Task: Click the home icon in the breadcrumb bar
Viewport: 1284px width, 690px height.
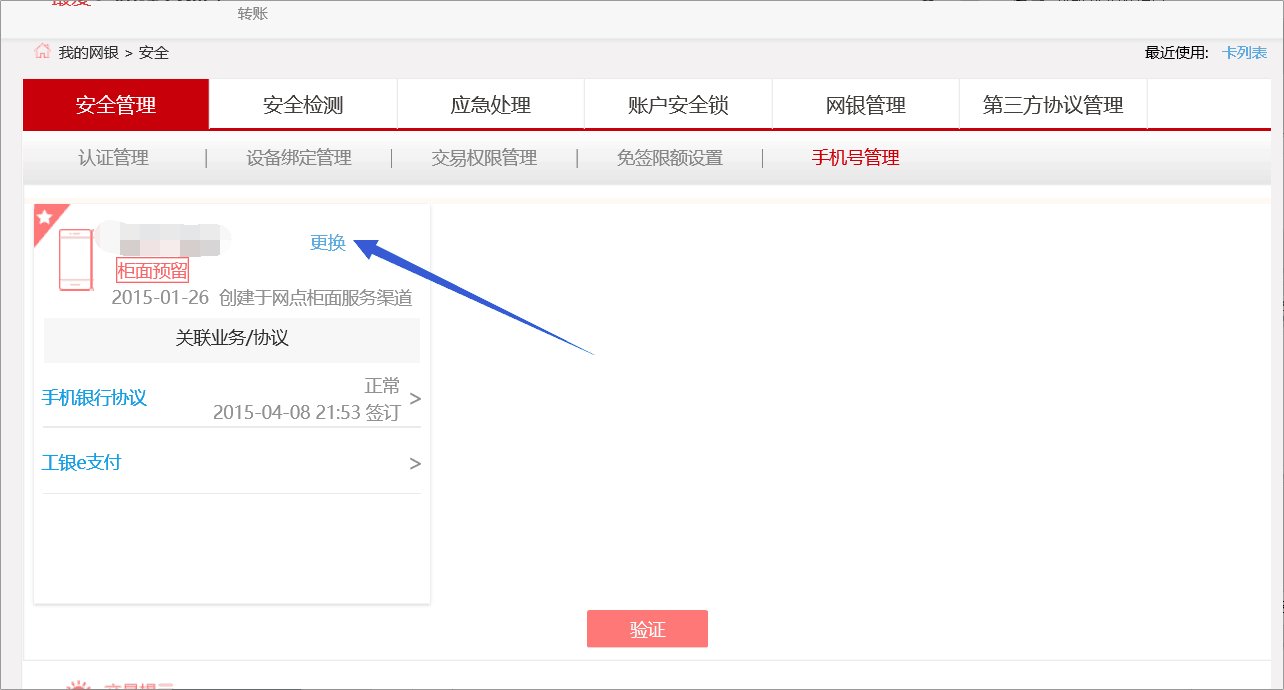Action: (x=40, y=53)
